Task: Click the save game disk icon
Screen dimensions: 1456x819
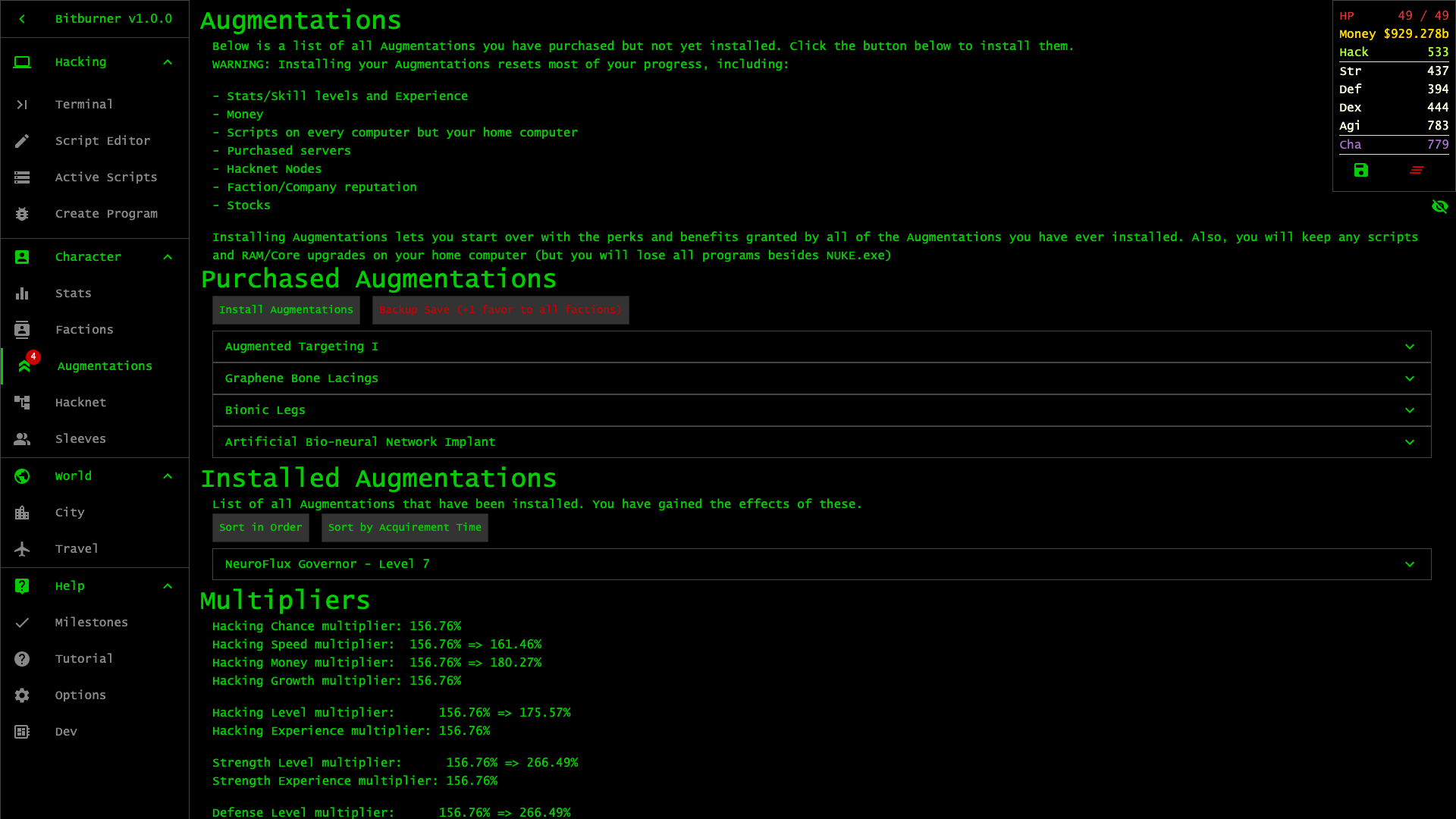Action: coord(1361,171)
